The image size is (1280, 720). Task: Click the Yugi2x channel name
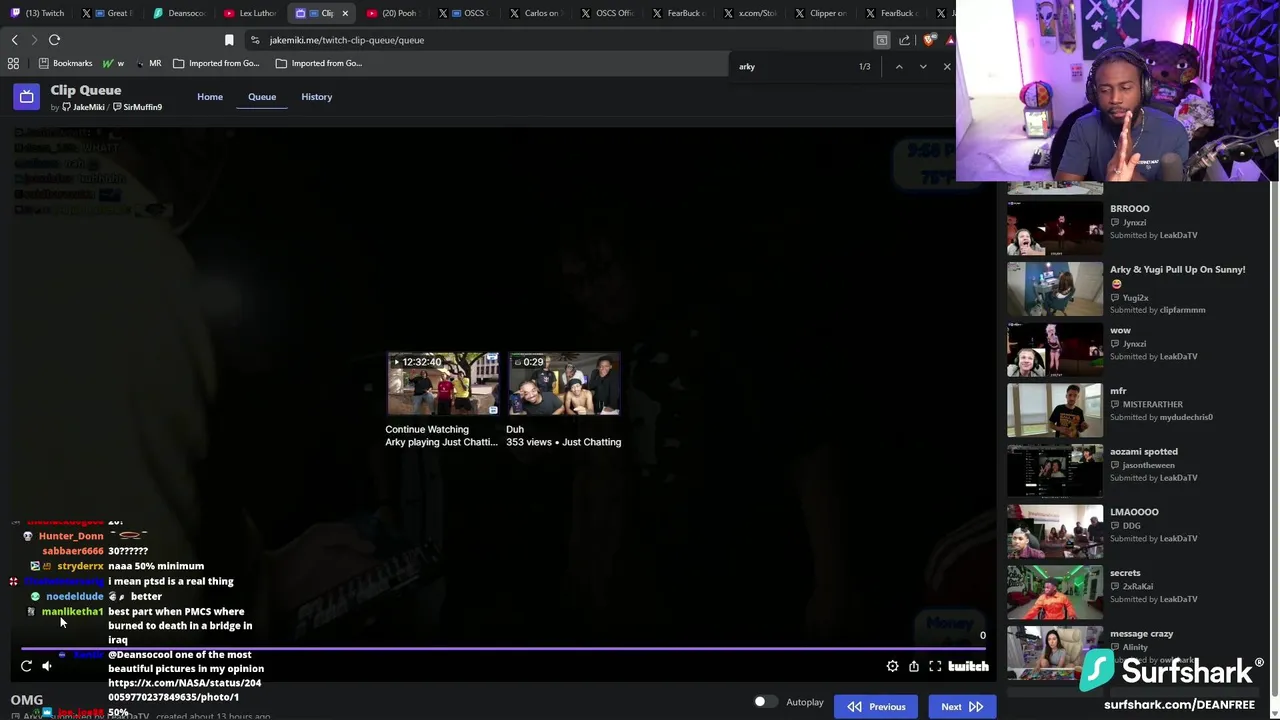click(x=1135, y=298)
